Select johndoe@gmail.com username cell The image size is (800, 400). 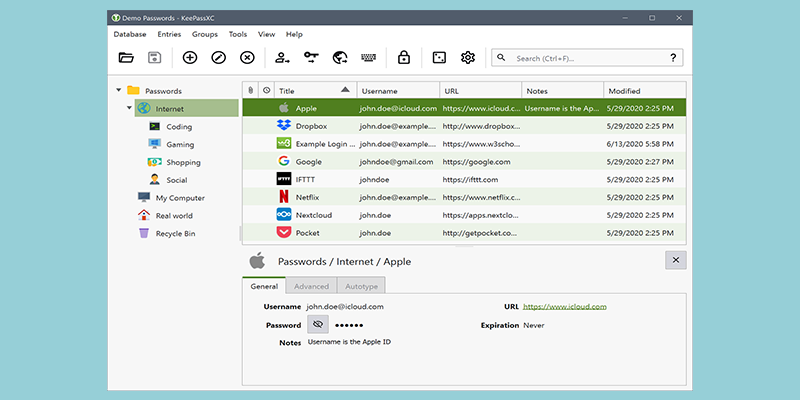tap(396, 162)
